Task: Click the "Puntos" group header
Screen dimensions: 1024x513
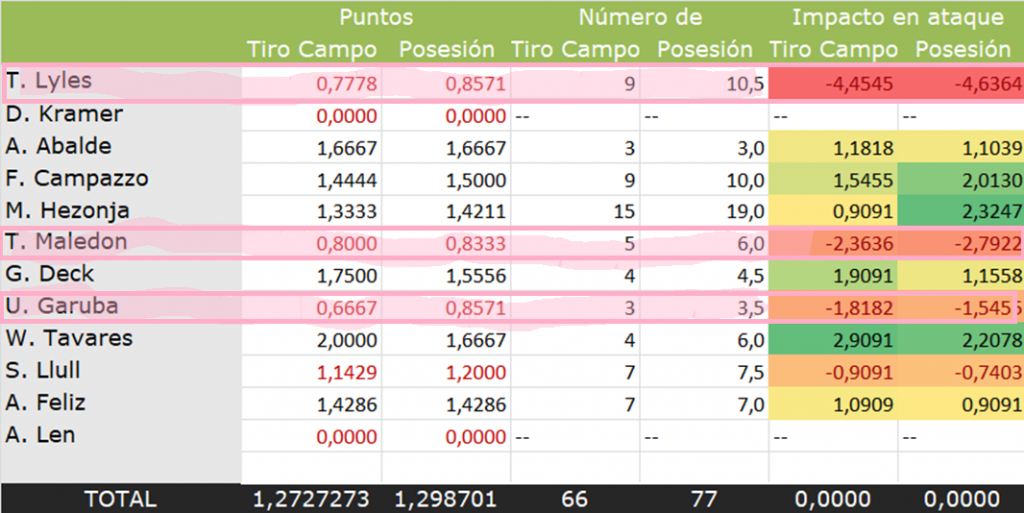Action: point(375,17)
